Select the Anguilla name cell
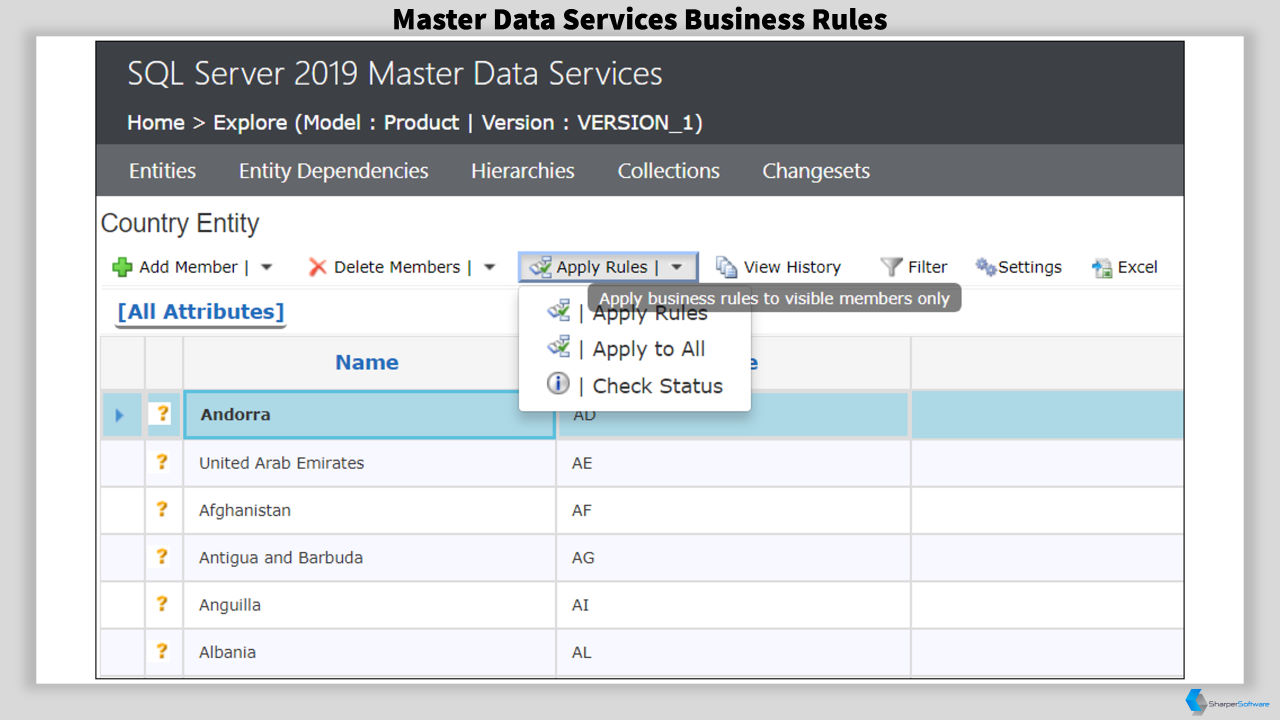This screenshot has width=1280, height=720. coord(369,605)
